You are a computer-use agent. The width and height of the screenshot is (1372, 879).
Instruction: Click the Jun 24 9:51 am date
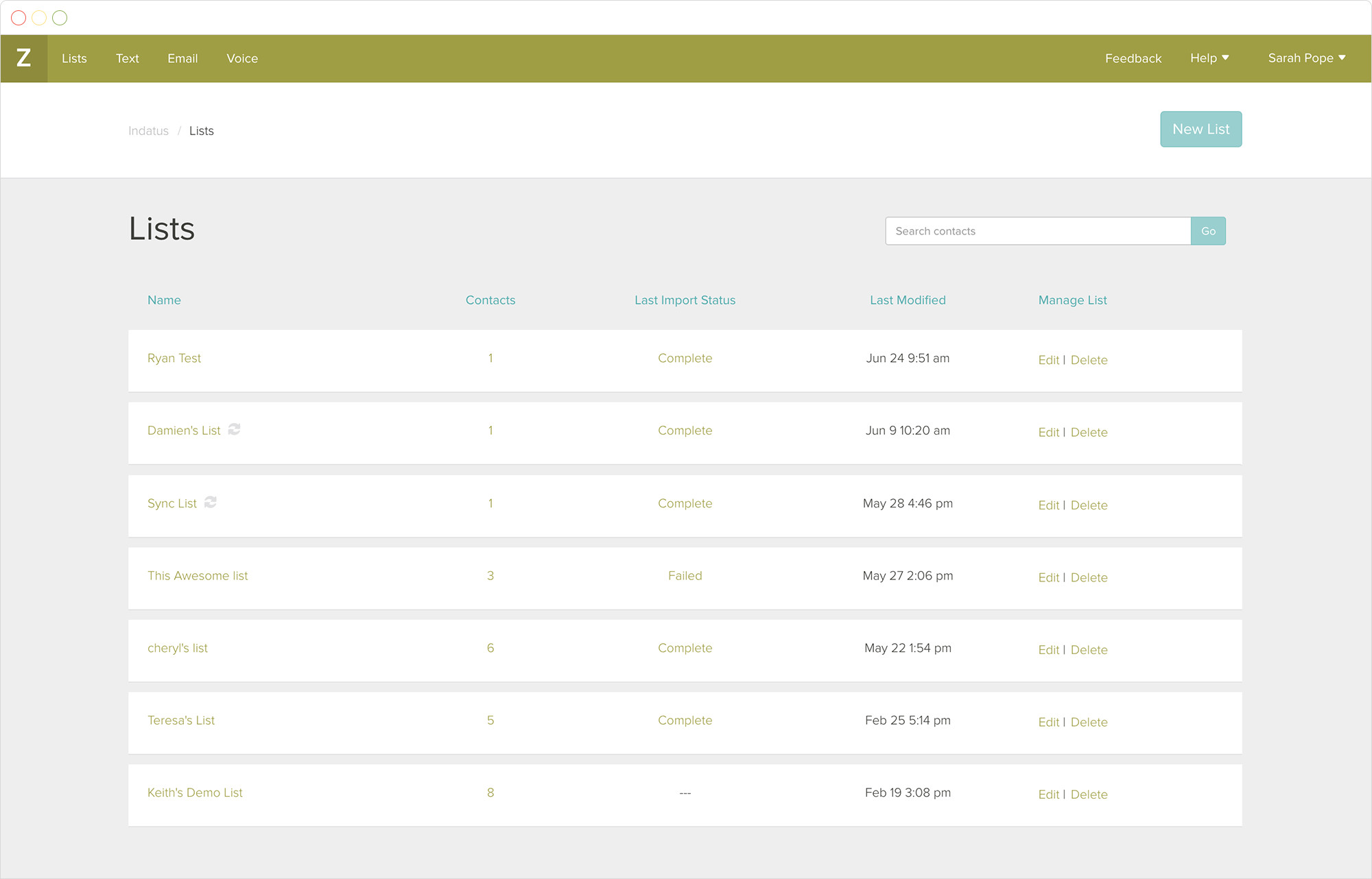click(908, 358)
